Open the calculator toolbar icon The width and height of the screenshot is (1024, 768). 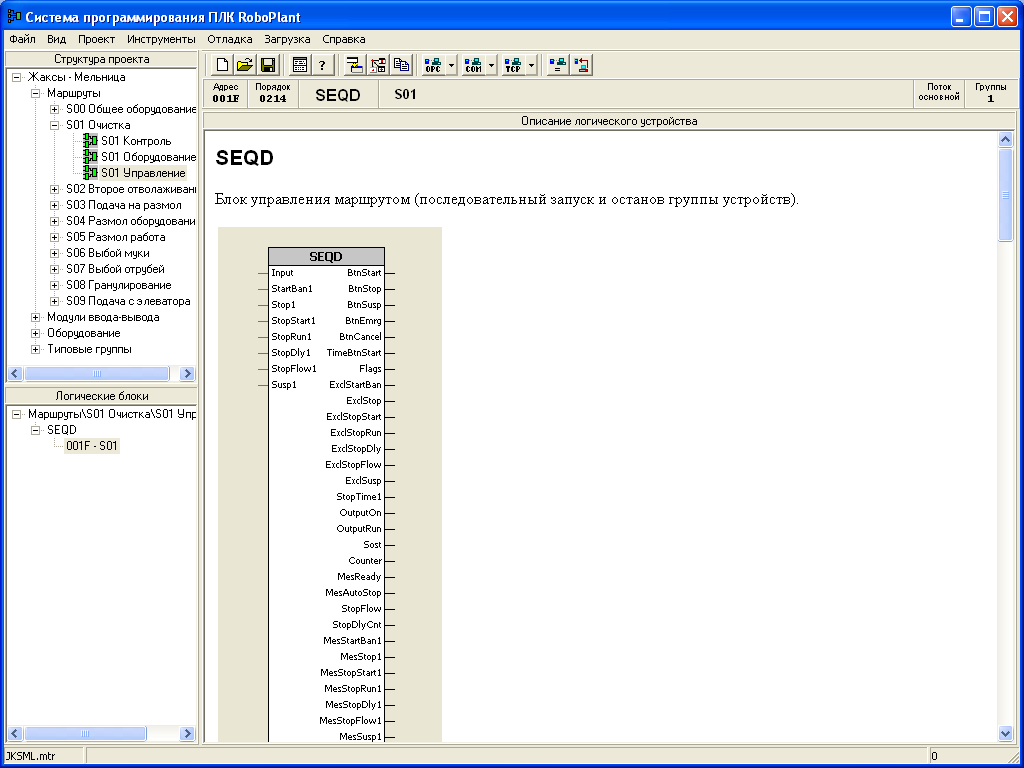click(x=299, y=65)
